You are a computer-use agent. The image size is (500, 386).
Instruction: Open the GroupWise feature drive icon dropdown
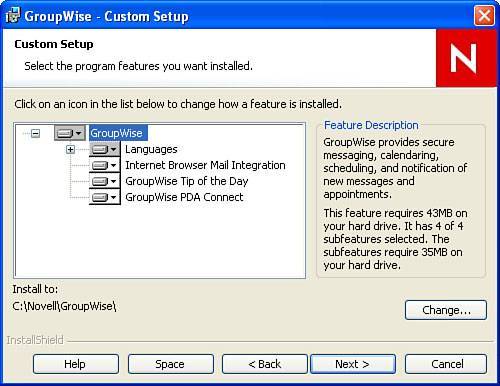[x=70, y=133]
